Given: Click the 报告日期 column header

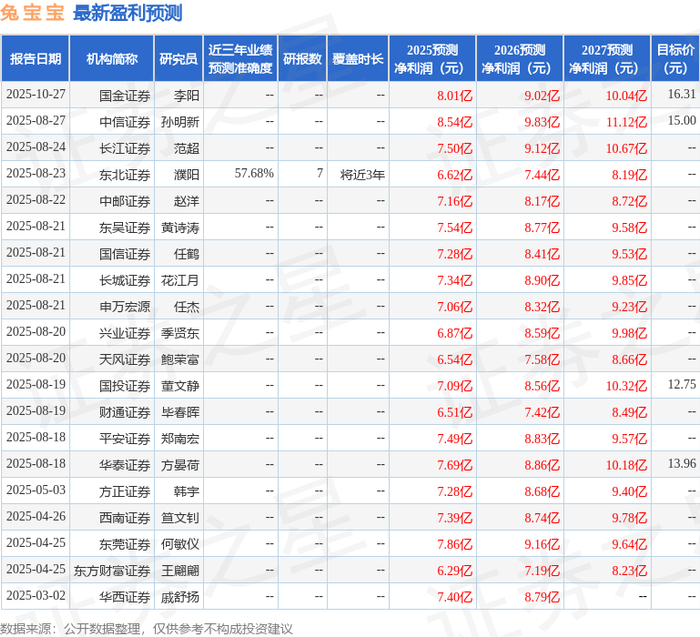Looking at the screenshot, I should coord(35,58).
